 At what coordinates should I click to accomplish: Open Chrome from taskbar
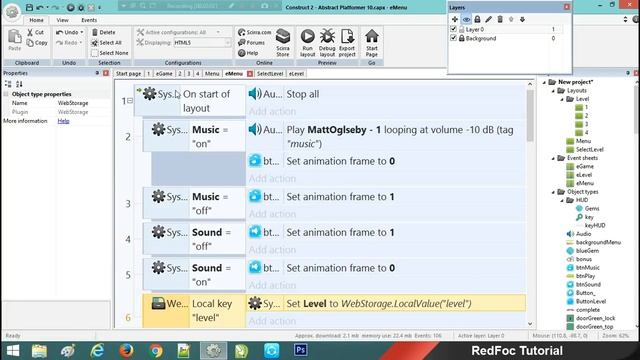(x=156, y=351)
